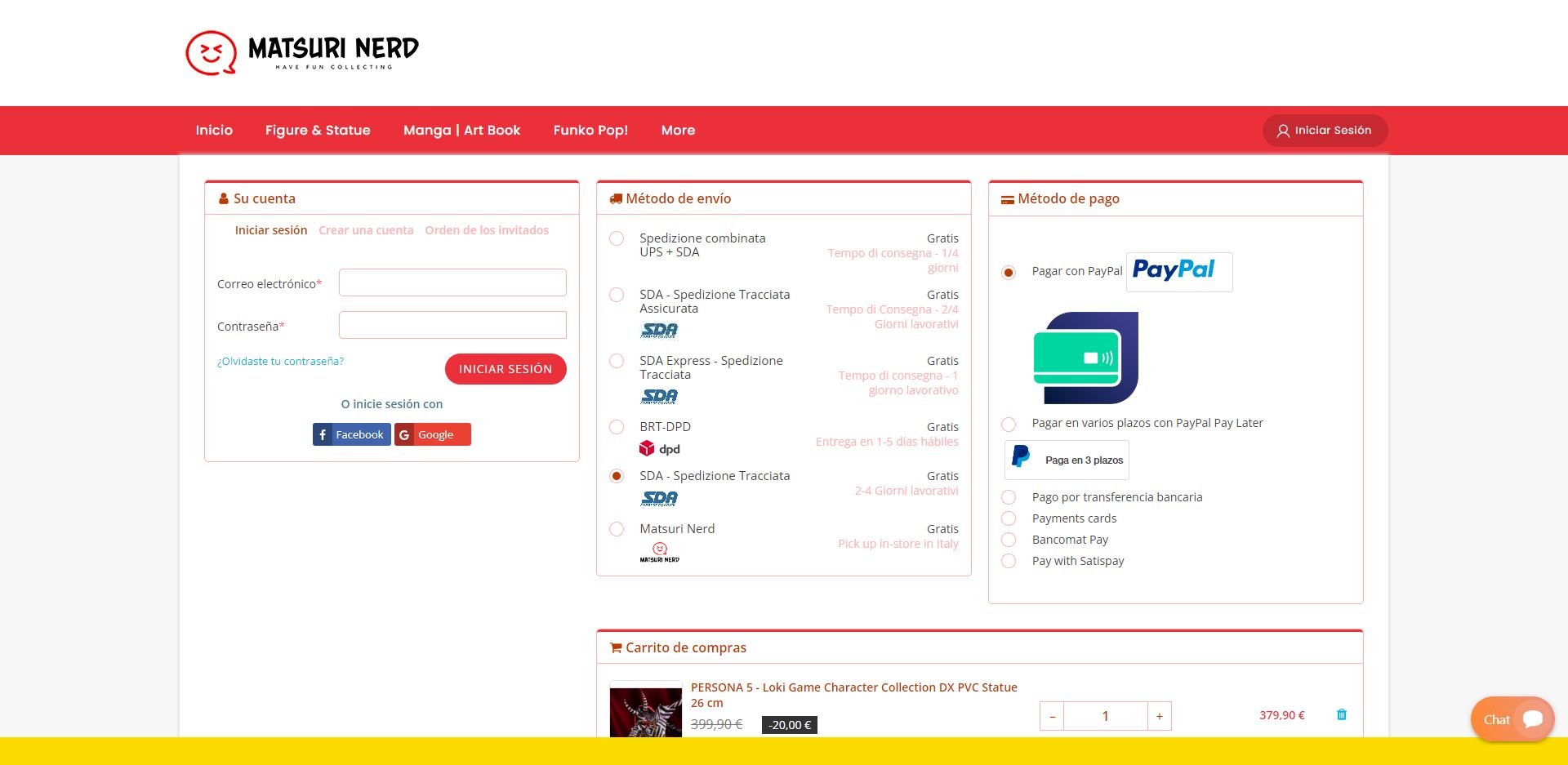This screenshot has height=765, width=1568.
Task: Click the -20,00 € discount badge
Action: pyautogui.click(x=790, y=725)
